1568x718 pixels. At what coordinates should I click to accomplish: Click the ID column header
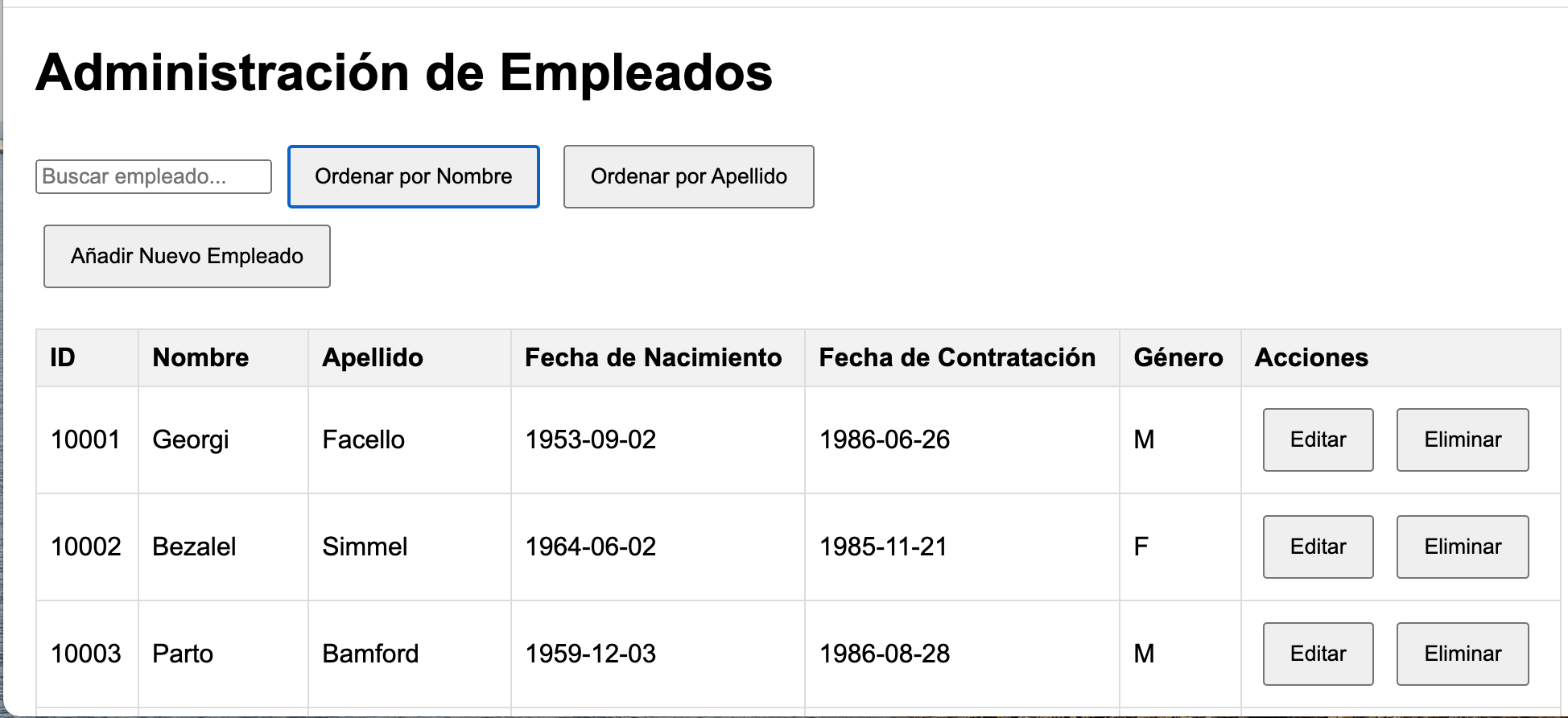(x=63, y=357)
